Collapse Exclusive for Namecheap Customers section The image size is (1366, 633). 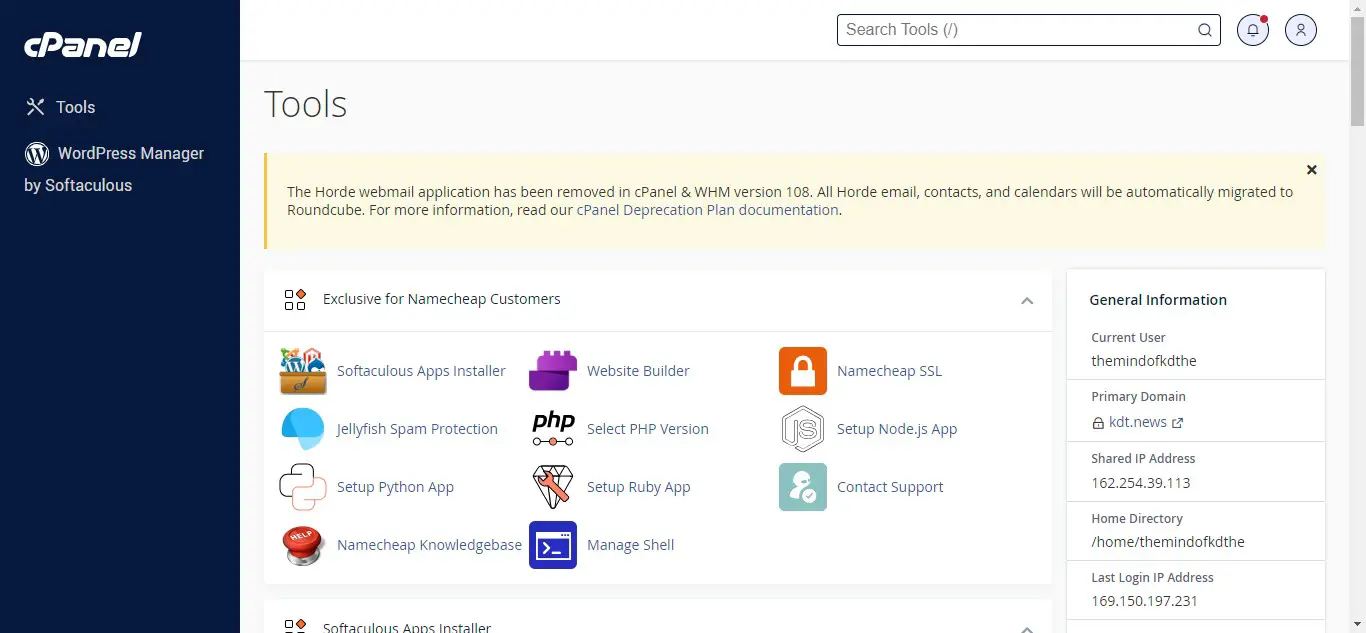click(1027, 300)
